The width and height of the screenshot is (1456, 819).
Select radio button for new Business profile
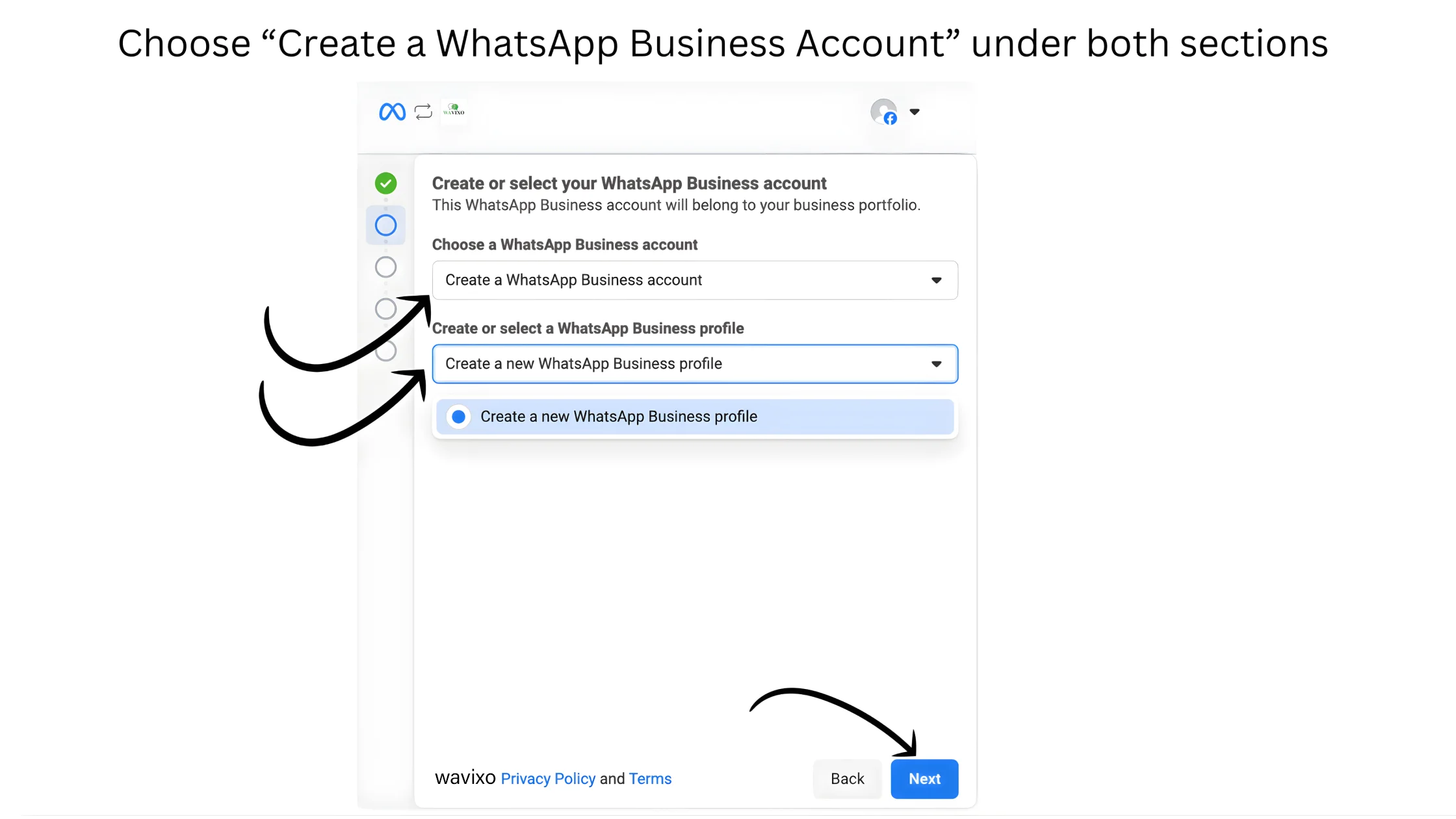click(x=458, y=417)
